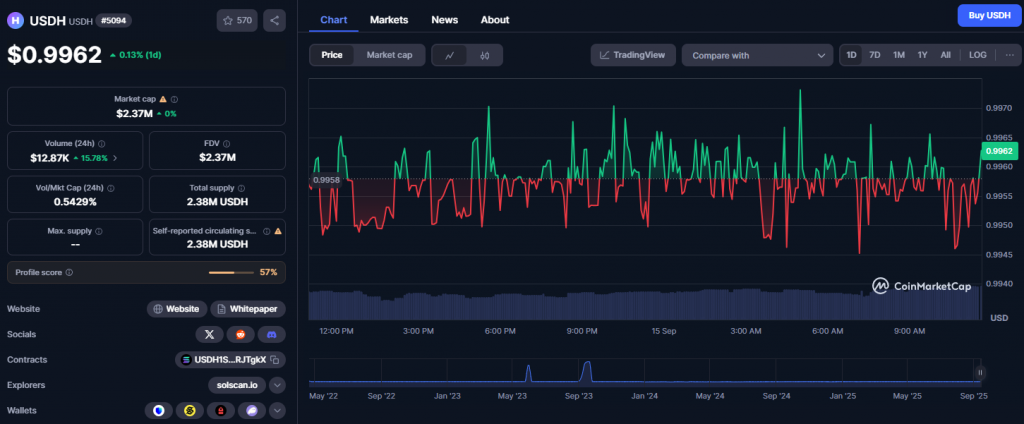Click the #5094 rank badge
Viewport: 1024px width, 424px height.
(114, 20)
